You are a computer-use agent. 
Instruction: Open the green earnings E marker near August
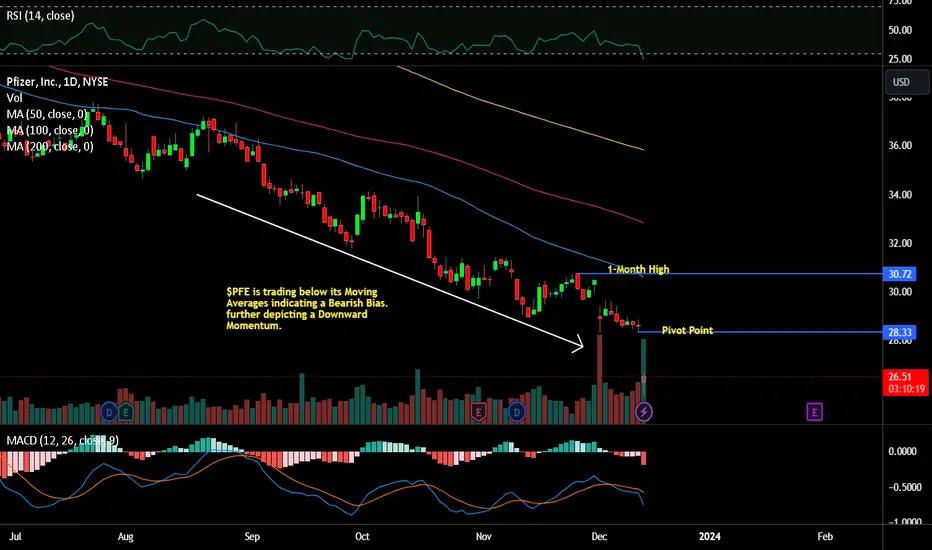click(125, 411)
